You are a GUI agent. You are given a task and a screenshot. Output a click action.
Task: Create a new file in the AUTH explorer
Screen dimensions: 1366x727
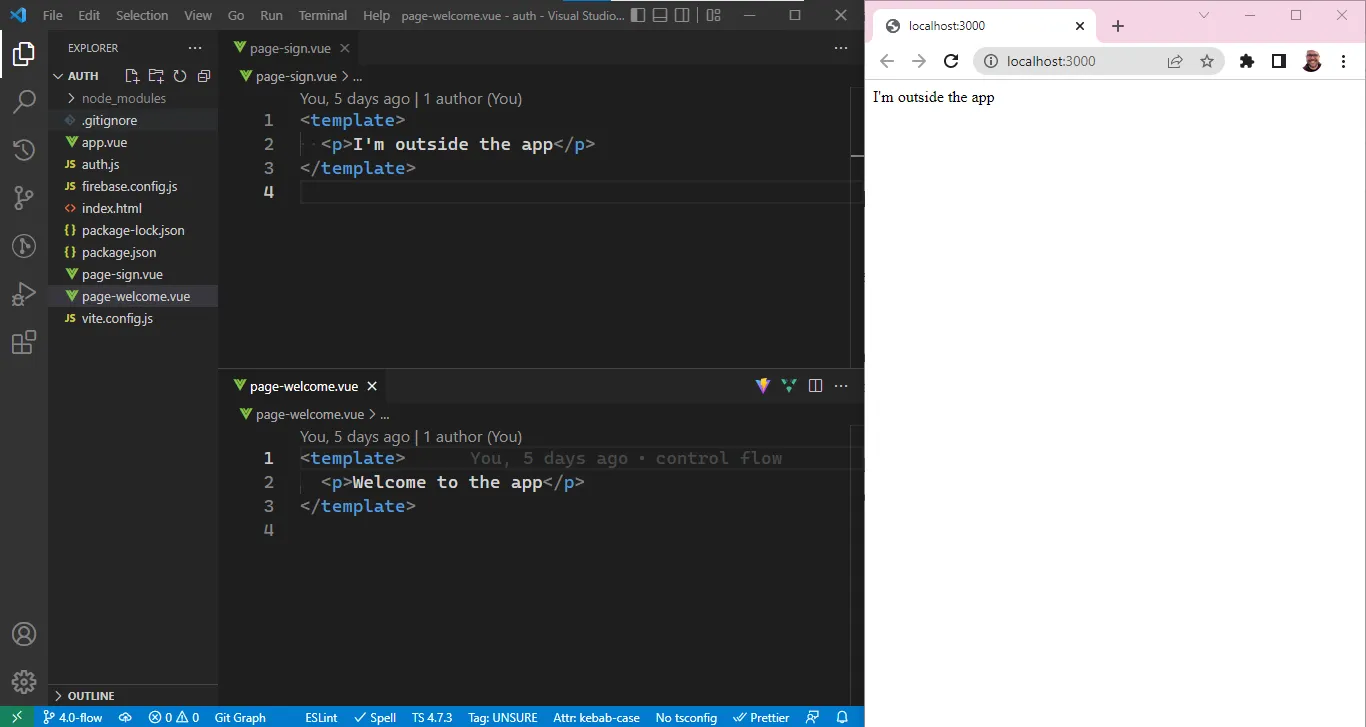click(131, 75)
